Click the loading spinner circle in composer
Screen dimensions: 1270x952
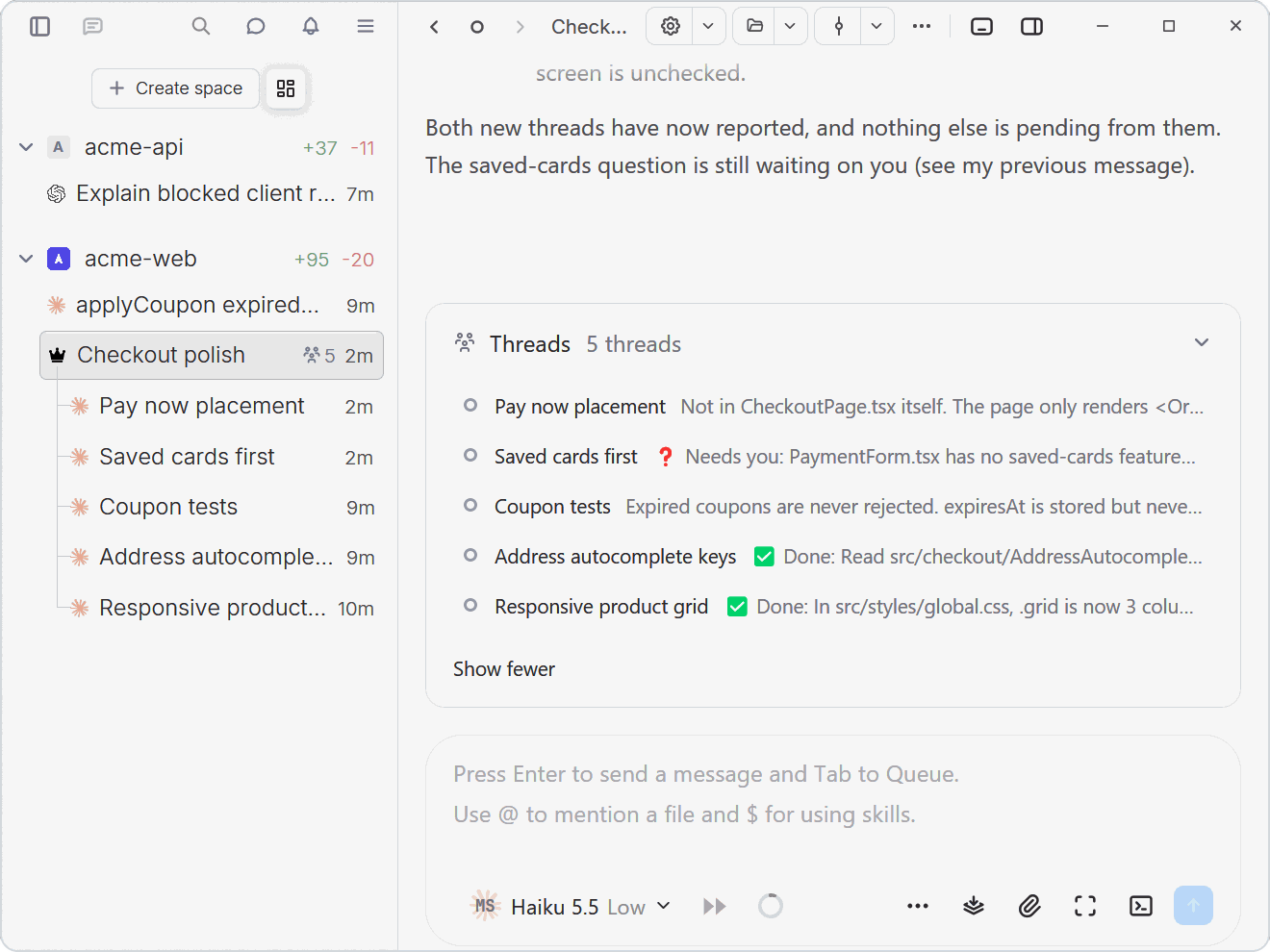click(771, 906)
